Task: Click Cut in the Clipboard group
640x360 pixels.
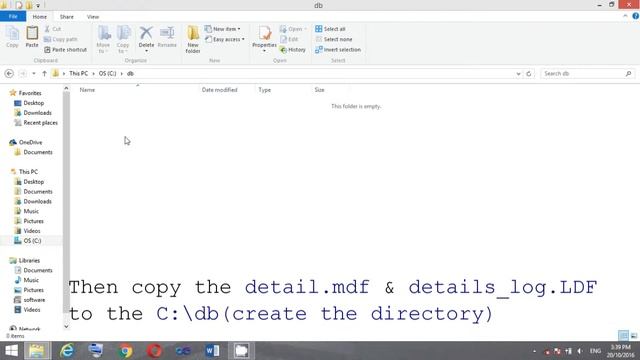Action: coord(53,29)
